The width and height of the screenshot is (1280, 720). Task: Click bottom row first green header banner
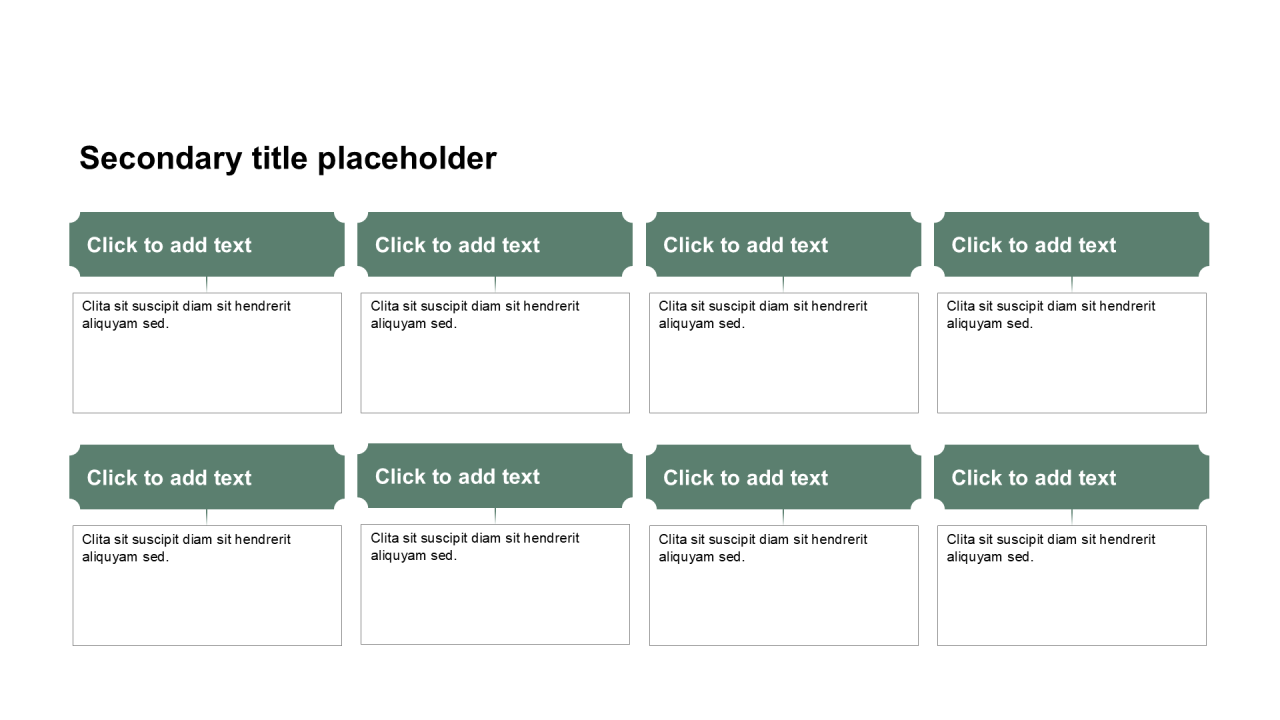tap(207, 477)
